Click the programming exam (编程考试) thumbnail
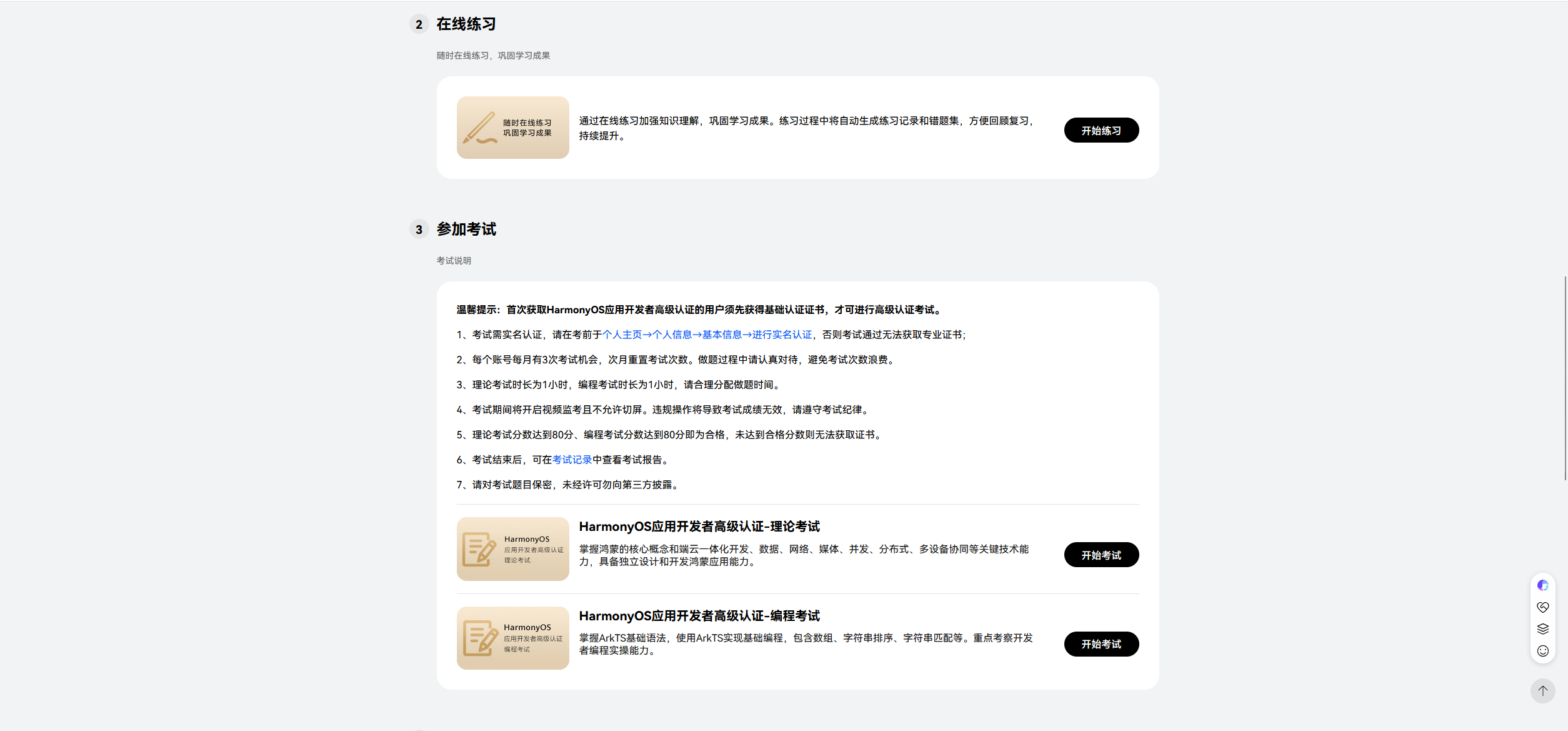The height and width of the screenshot is (731, 1568). click(x=512, y=638)
